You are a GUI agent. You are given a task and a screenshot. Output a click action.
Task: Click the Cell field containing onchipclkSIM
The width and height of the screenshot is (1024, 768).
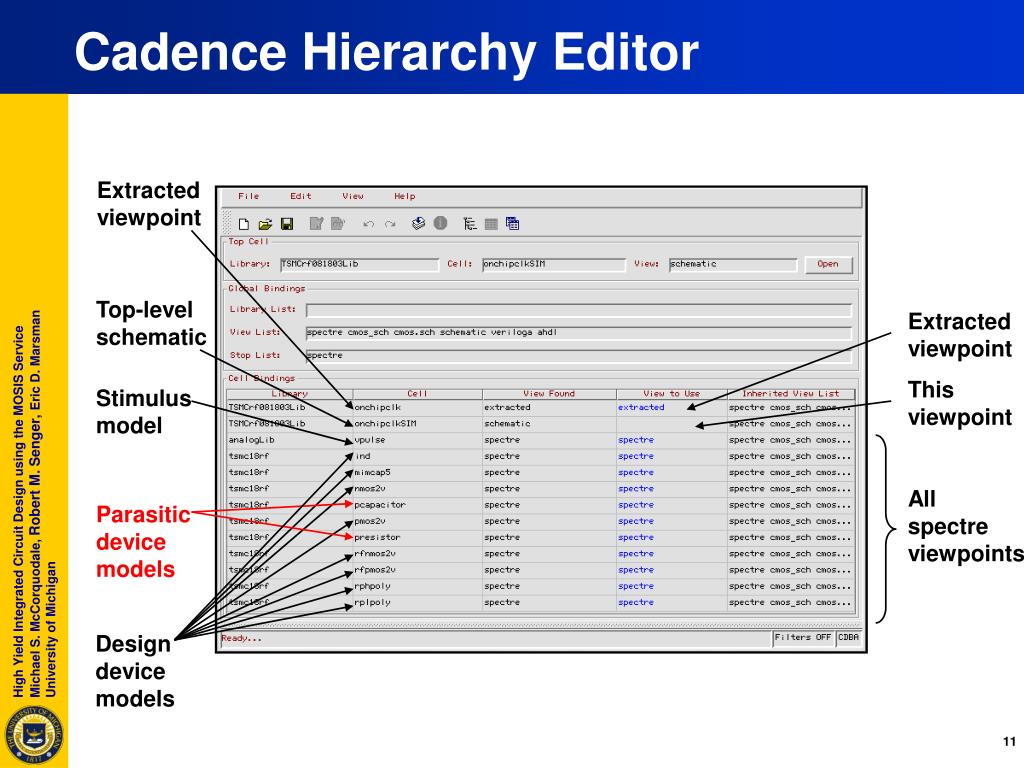pos(553,264)
